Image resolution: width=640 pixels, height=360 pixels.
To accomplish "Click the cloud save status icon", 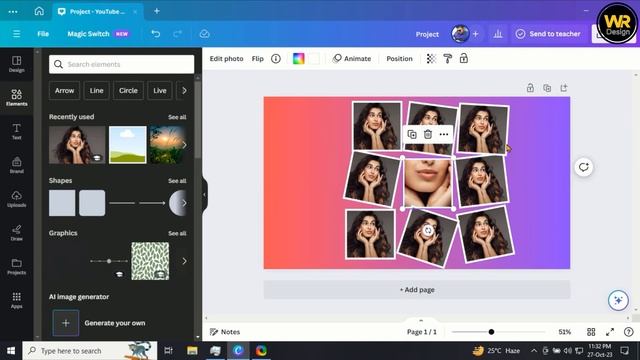I will [204, 34].
